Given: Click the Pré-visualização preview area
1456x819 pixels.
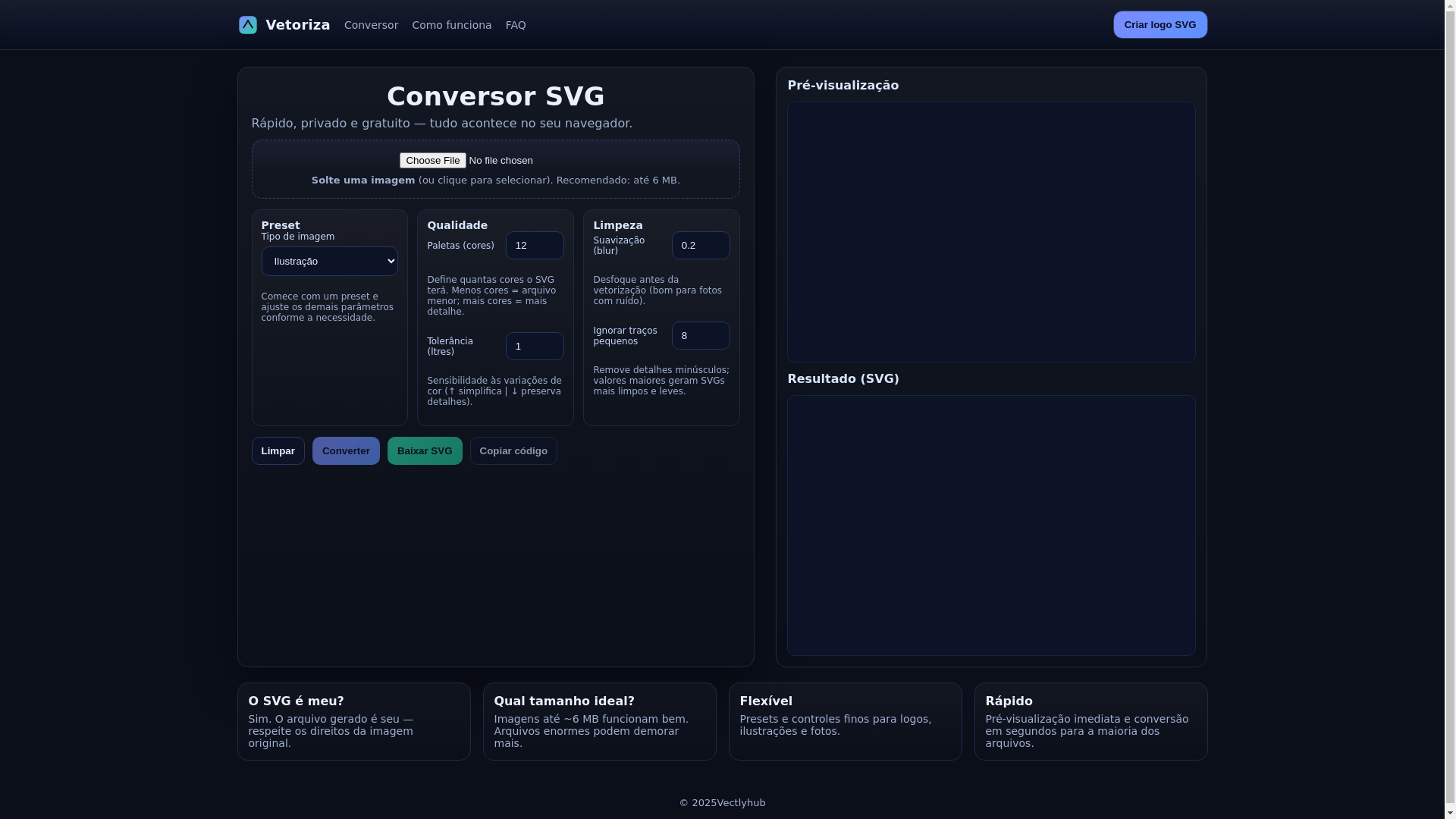Looking at the screenshot, I should click(x=990, y=232).
